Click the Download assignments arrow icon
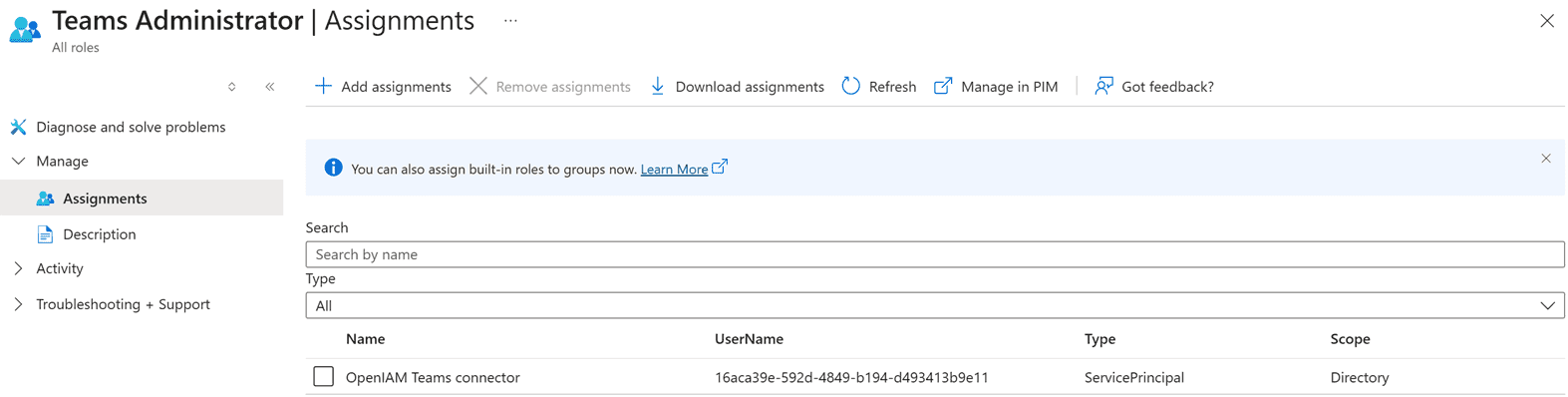 pyautogui.click(x=658, y=87)
